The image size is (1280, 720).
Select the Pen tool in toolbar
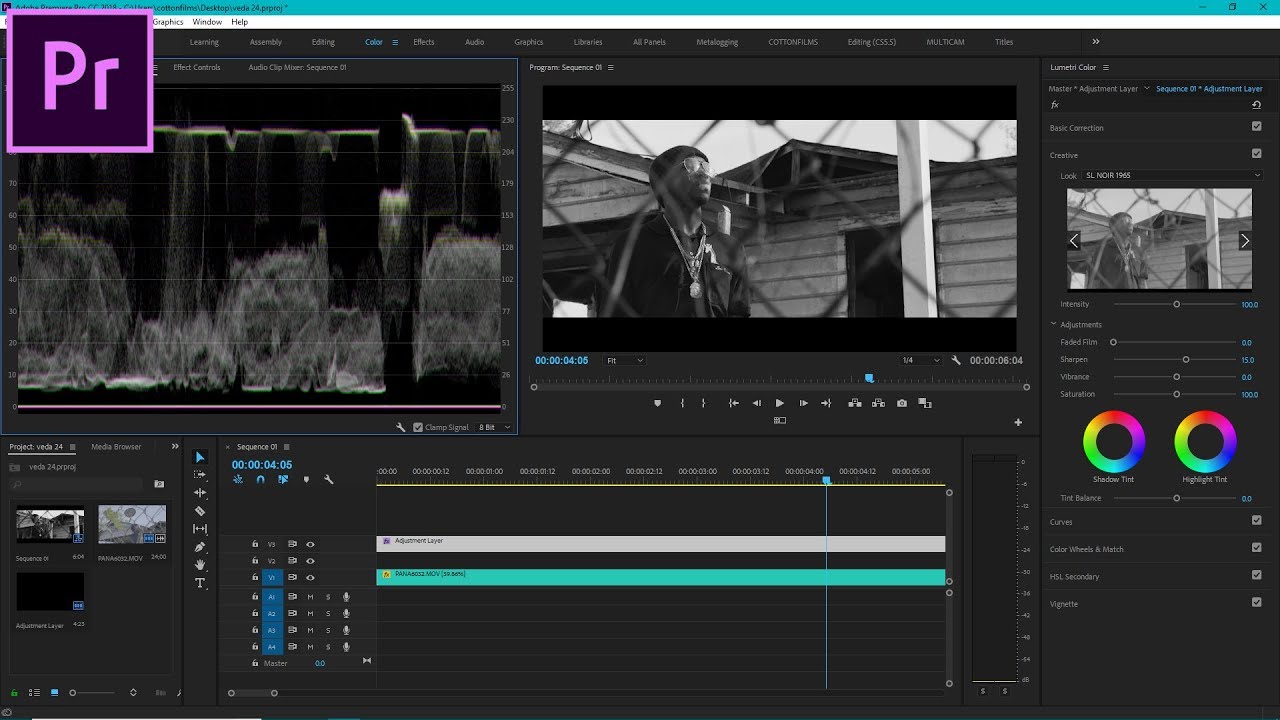pos(200,547)
